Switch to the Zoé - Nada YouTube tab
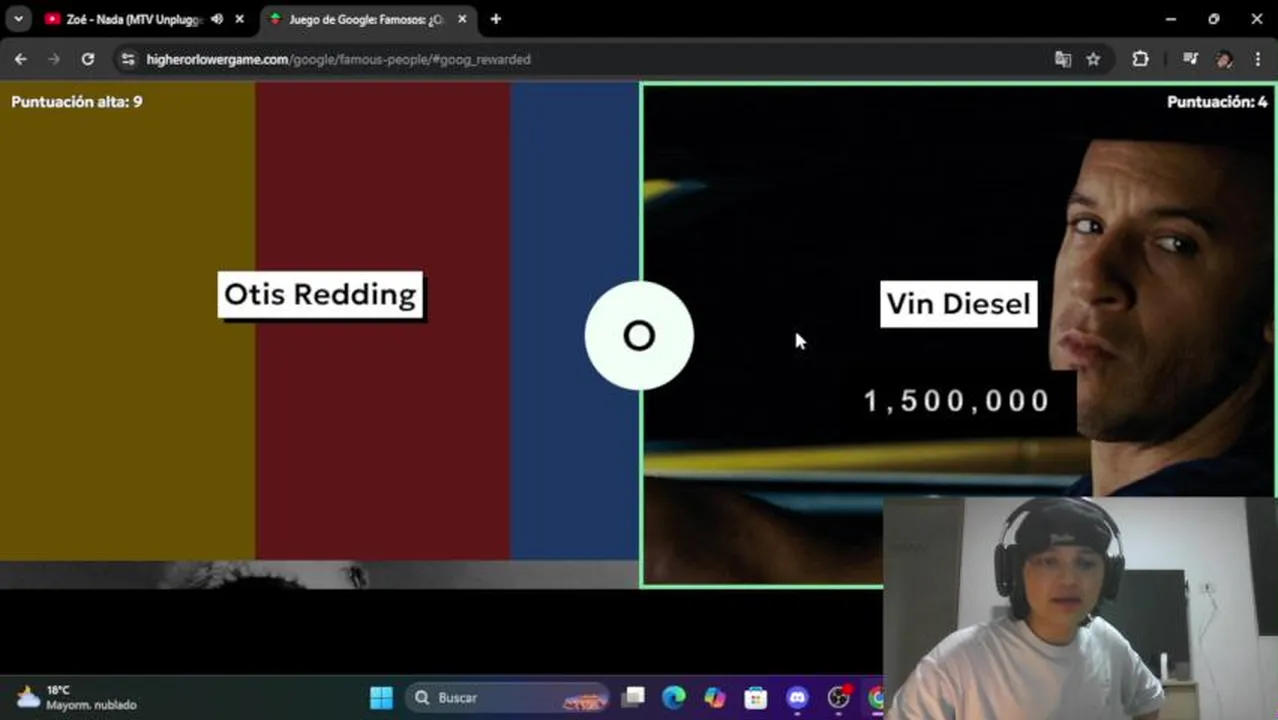This screenshot has height=720, width=1278. point(134,19)
